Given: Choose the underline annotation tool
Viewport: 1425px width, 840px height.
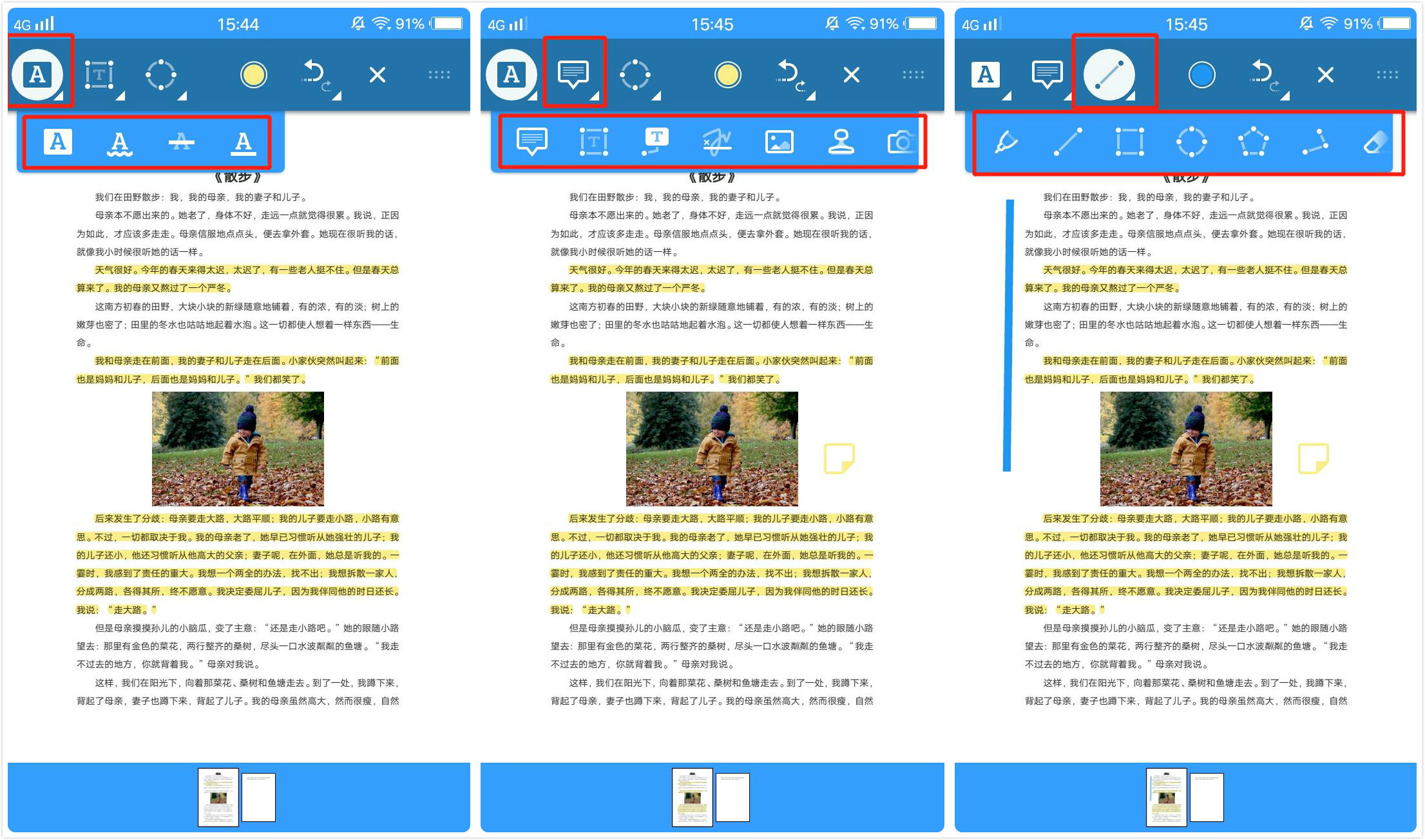Looking at the screenshot, I should pos(243,141).
